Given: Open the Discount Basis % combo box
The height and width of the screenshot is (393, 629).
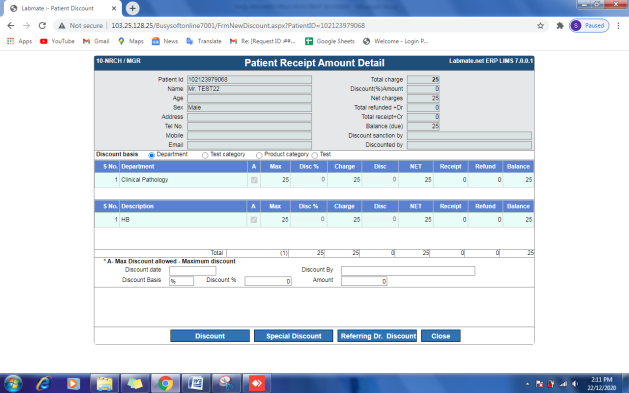Looking at the screenshot, I should tap(181, 281).
